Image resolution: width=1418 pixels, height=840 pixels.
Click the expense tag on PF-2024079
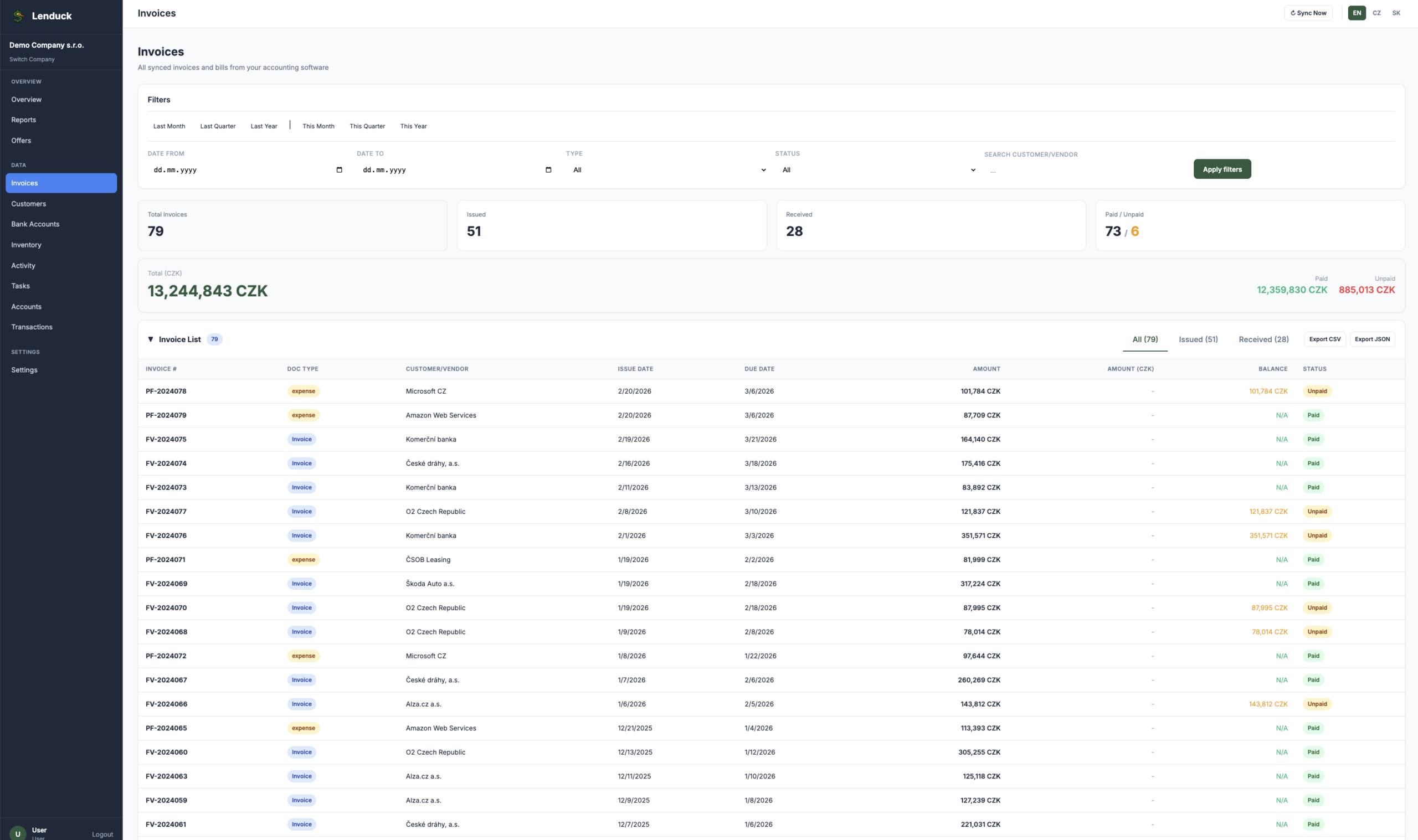click(304, 415)
